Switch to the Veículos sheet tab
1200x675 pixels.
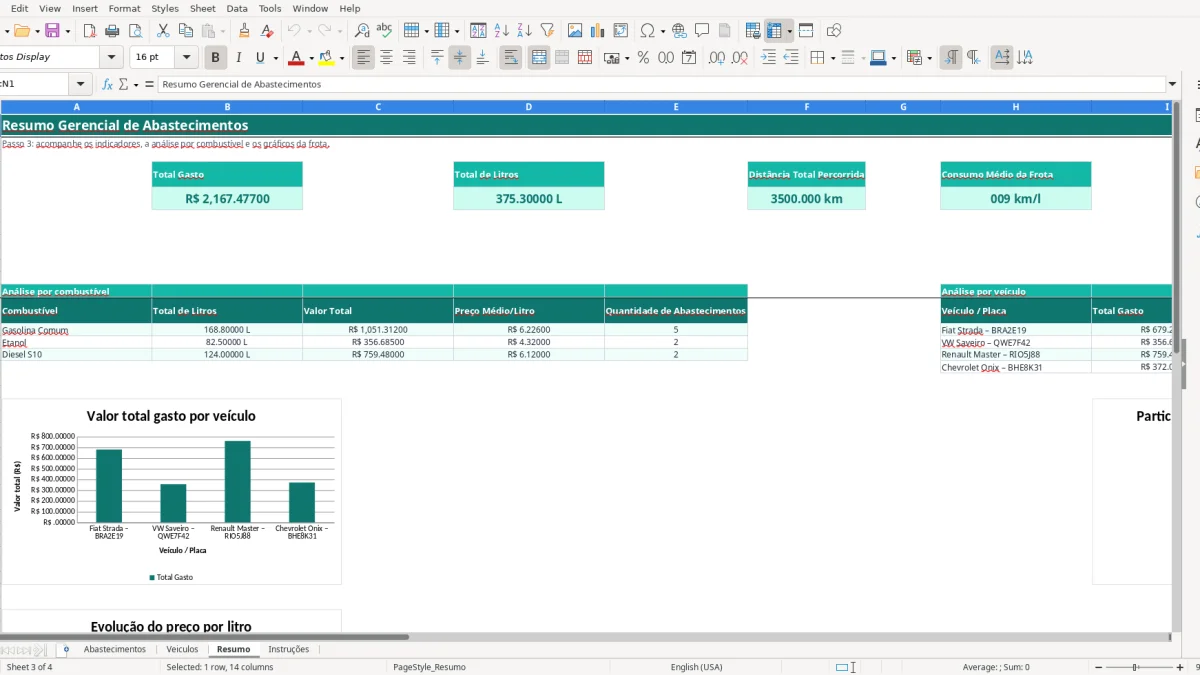pyautogui.click(x=182, y=649)
